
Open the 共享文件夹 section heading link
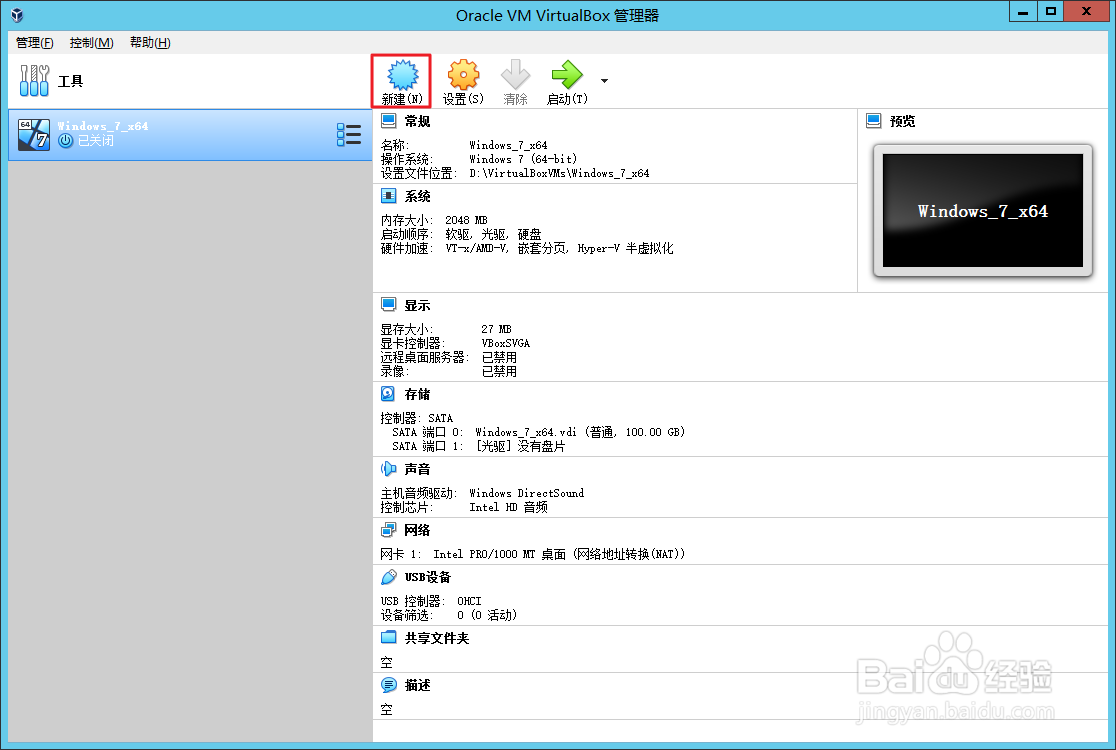point(437,638)
